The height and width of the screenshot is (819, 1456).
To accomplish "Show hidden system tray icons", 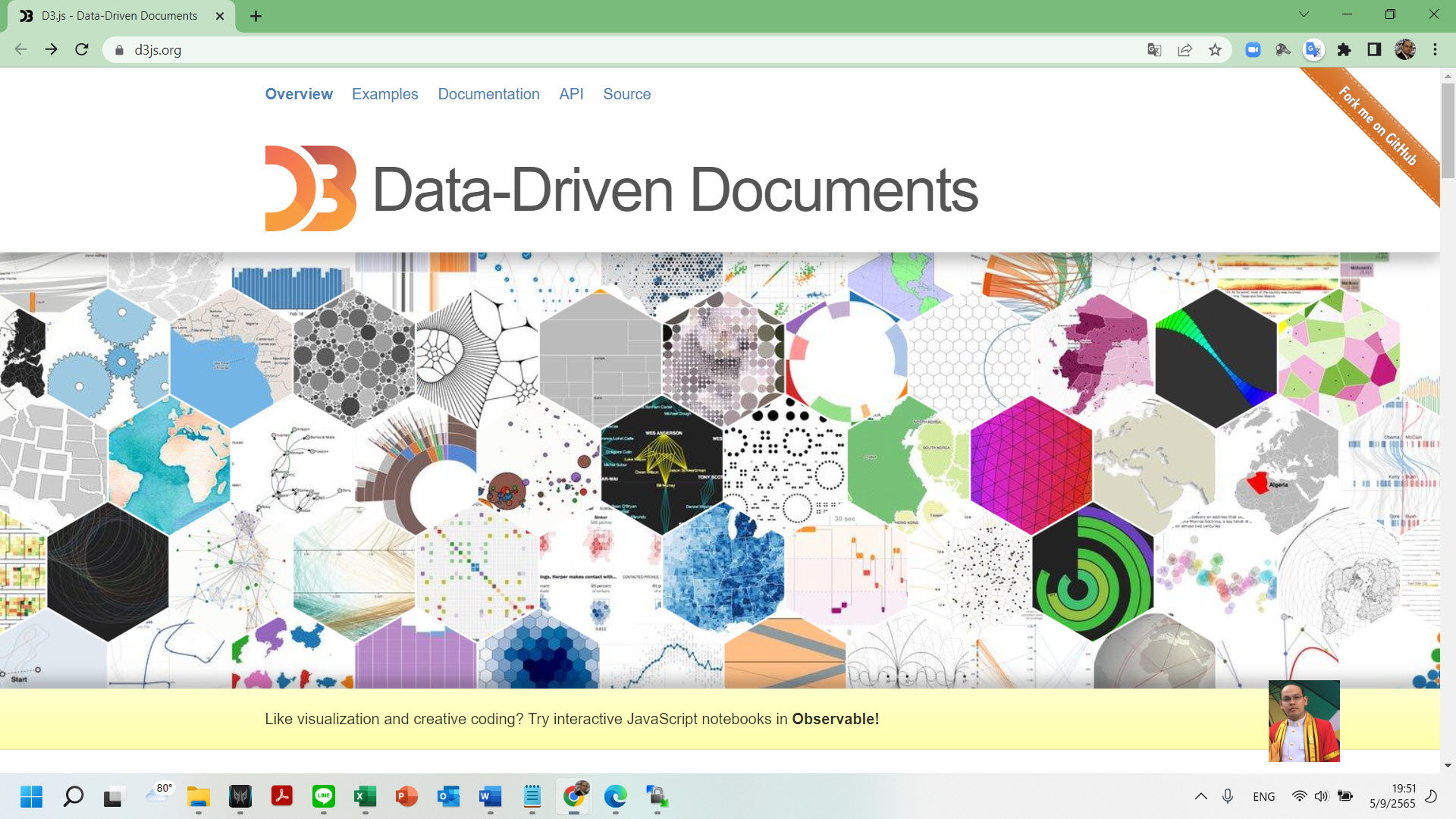I will pyautogui.click(x=1201, y=796).
